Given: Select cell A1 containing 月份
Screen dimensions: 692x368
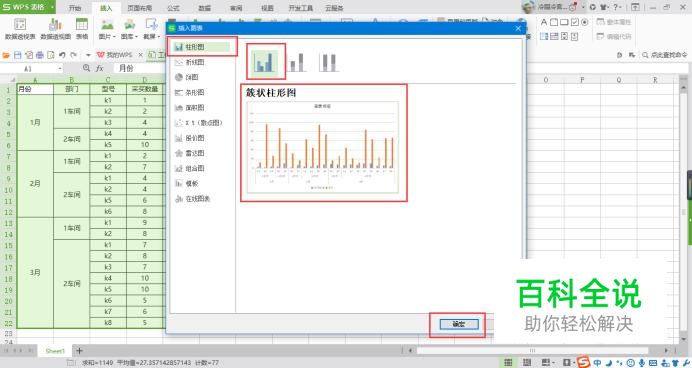Looking at the screenshot, I should click(x=35, y=89).
